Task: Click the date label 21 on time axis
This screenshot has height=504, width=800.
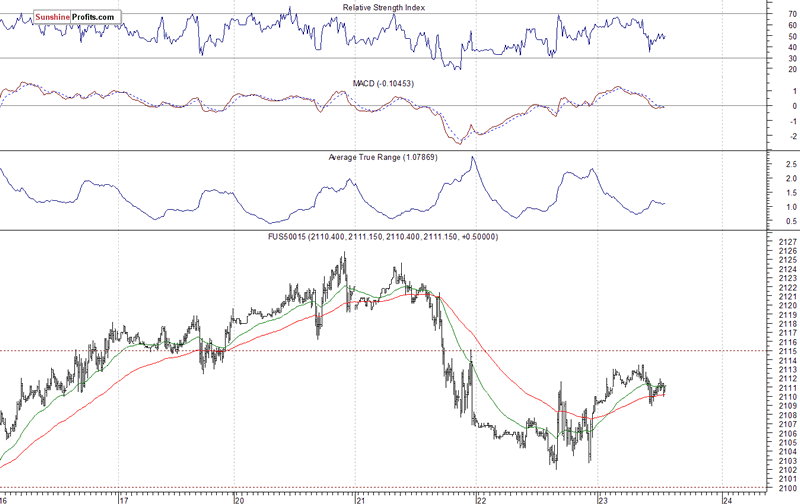Action: 360,500
